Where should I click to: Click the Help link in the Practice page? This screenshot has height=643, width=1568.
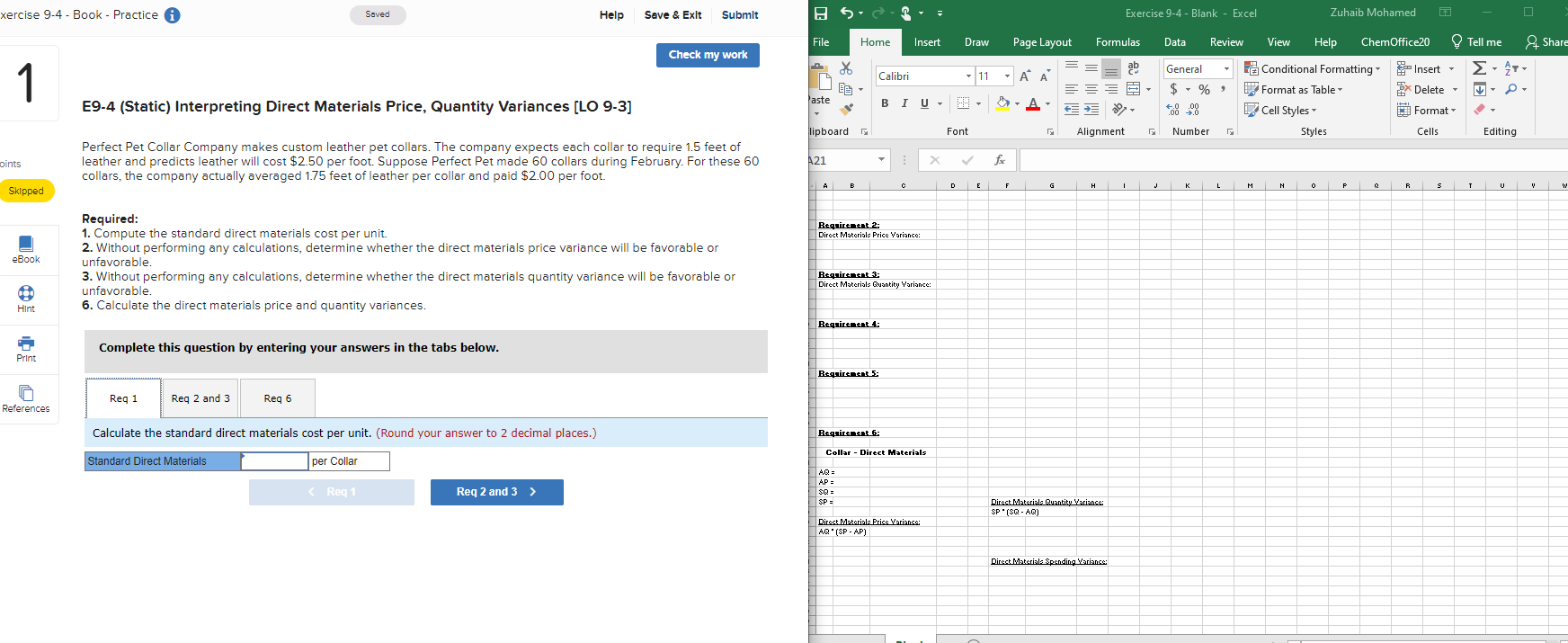pyautogui.click(x=611, y=15)
